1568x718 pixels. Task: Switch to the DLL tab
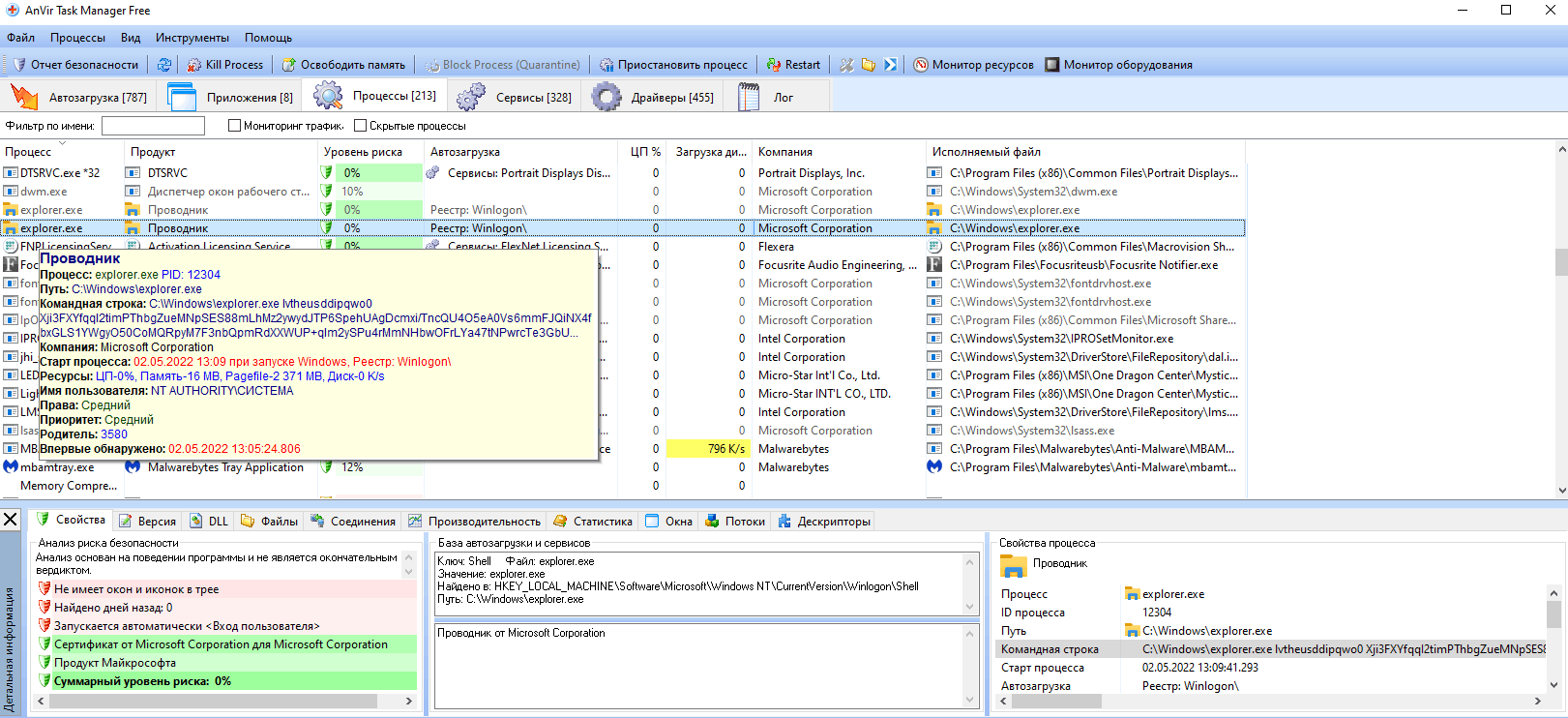[x=210, y=521]
